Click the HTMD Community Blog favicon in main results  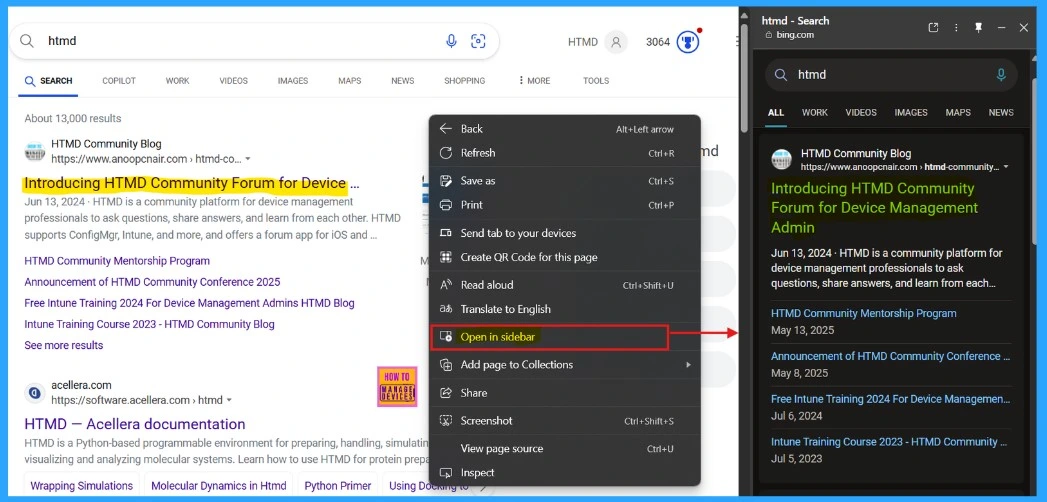(x=35, y=152)
